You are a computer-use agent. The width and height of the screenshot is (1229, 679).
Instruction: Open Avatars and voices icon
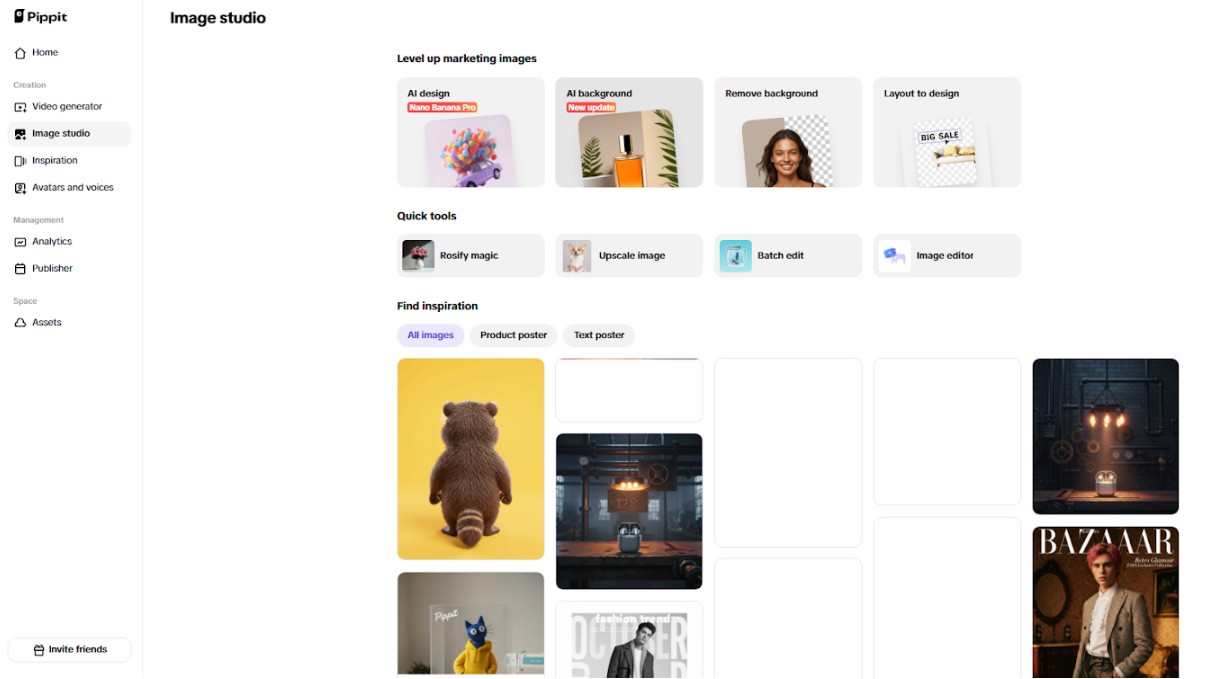pos(20,188)
